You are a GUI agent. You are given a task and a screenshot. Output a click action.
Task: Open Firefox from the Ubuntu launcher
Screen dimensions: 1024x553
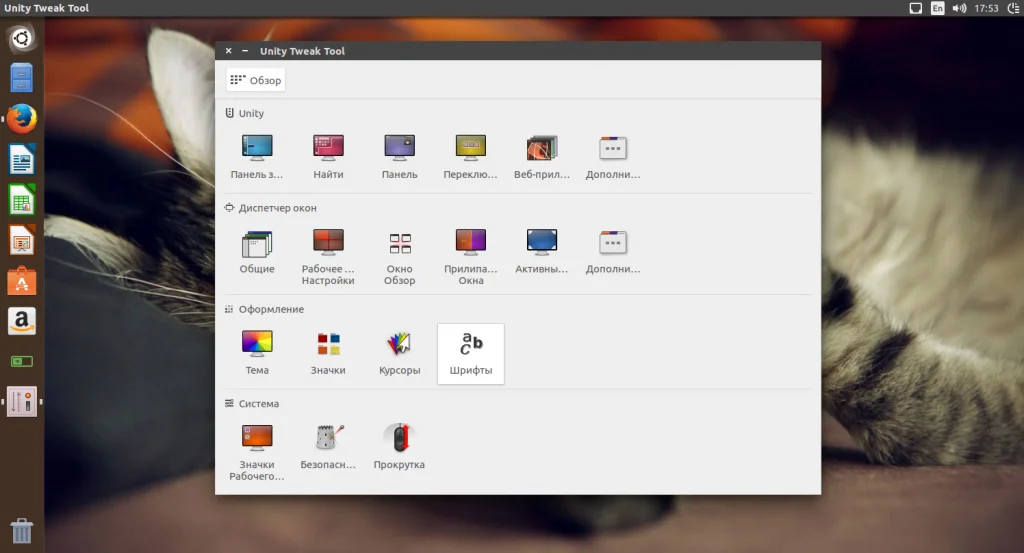point(22,119)
